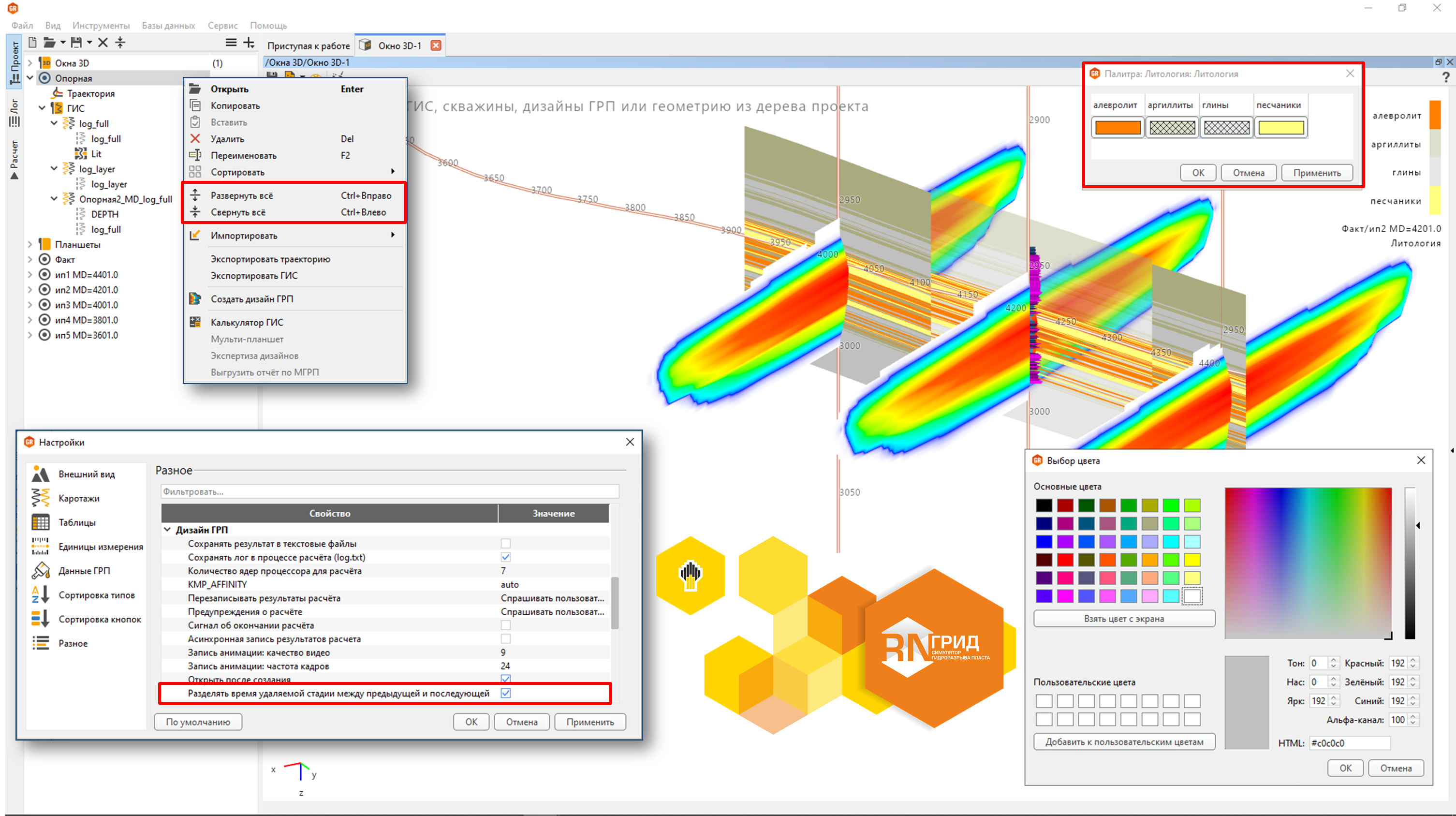Viewport: 1456px width, 816px height.
Task: Choose Создать дизайн ГРП in context menu
Action: pos(294,299)
